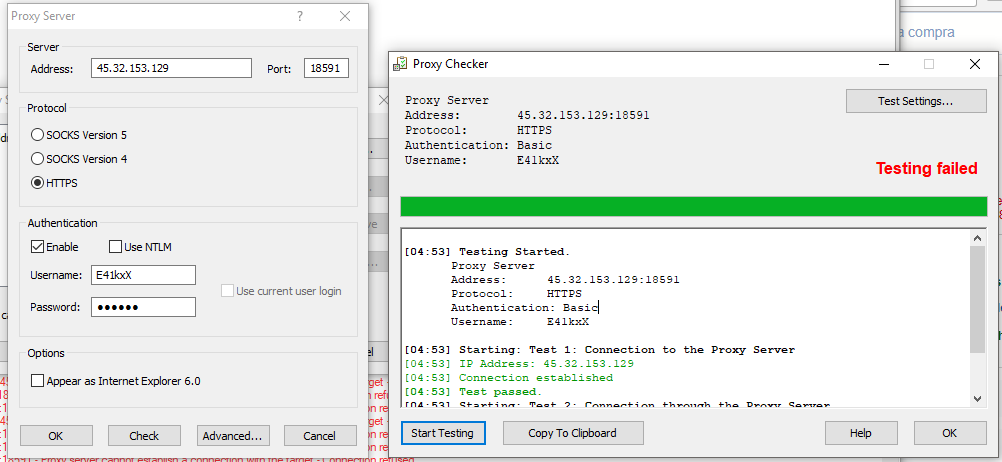Screen dimensions: 1002x462
Task: Click the log line 'Test passed.'
Action: [473, 392]
